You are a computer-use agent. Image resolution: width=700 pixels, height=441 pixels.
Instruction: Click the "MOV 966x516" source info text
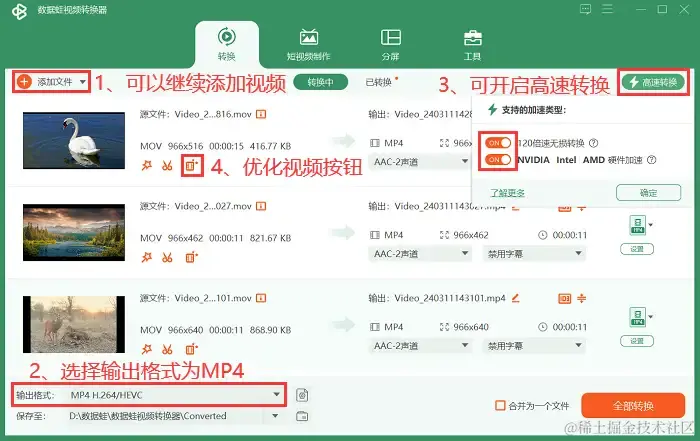coord(171,146)
